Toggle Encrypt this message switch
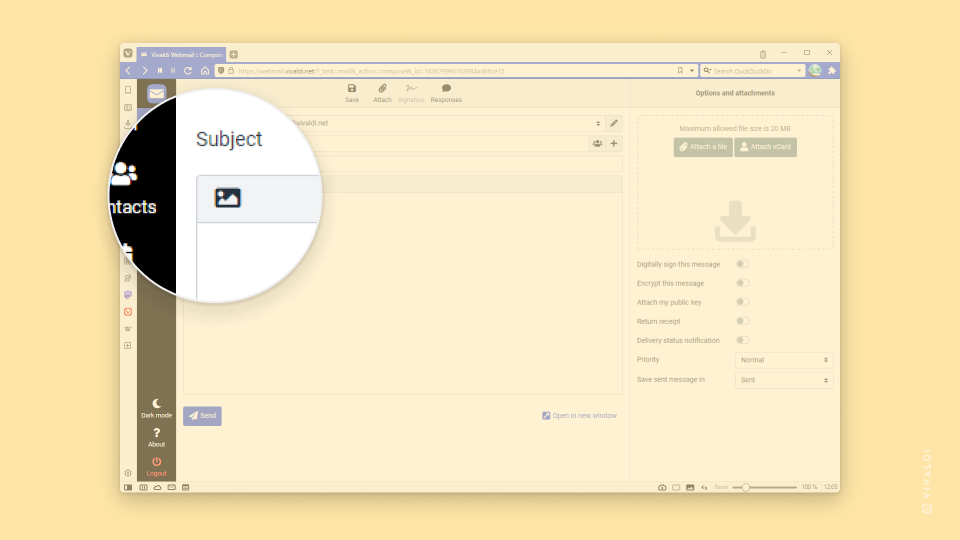This screenshot has height=540, width=960. point(743,283)
